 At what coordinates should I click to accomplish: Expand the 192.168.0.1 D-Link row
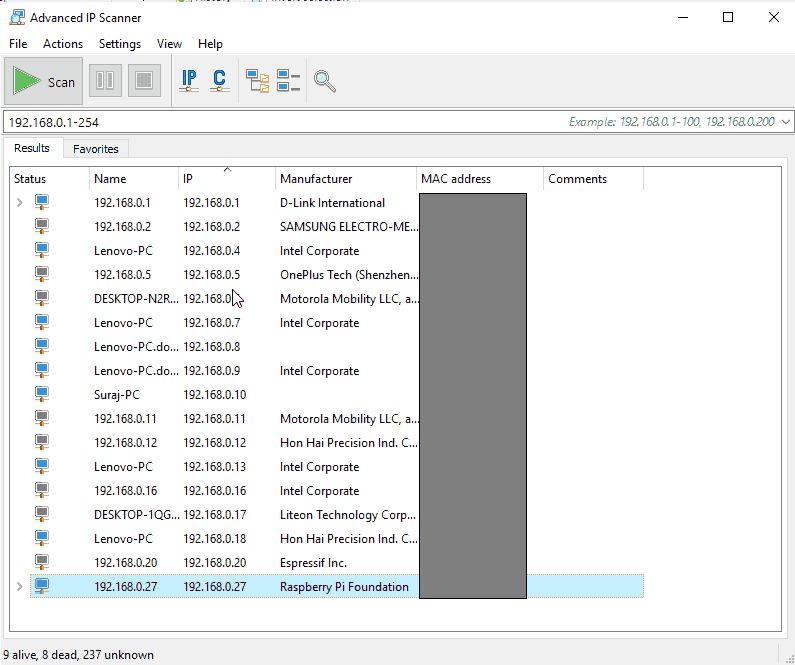(19, 203)
